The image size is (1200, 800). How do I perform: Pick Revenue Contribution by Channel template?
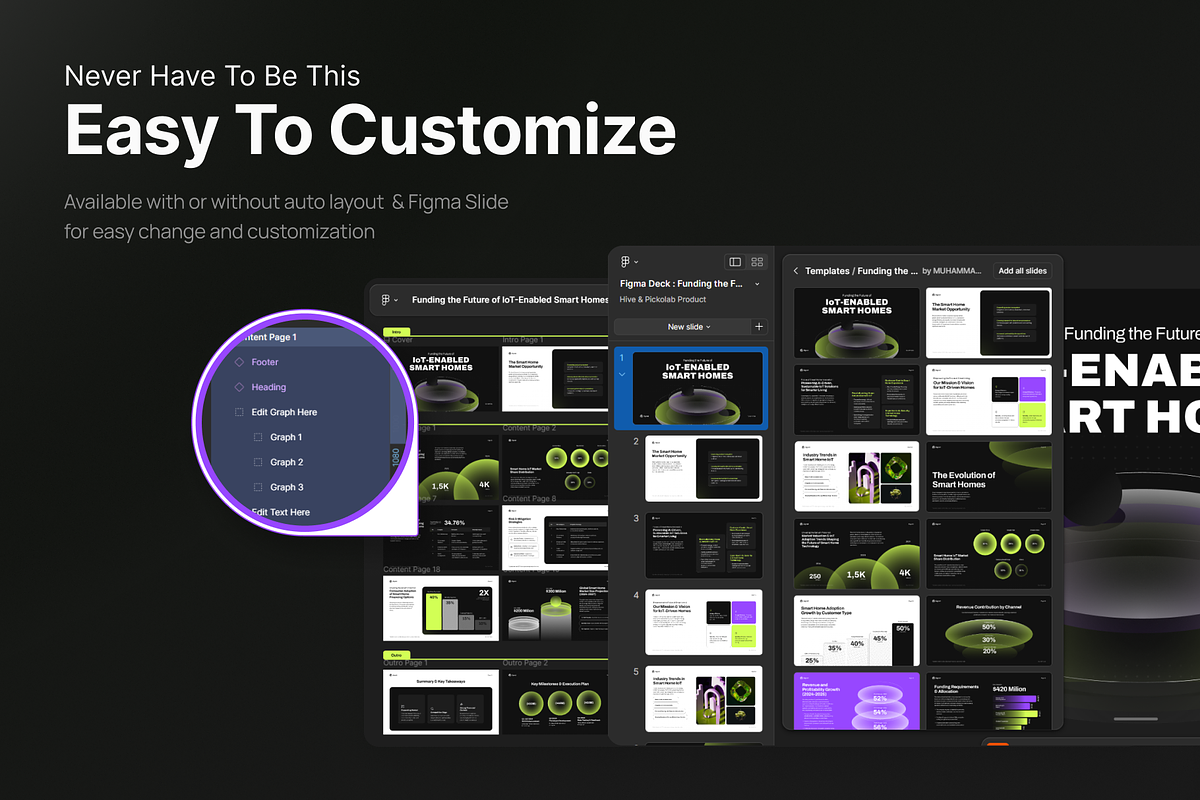(989, 631)
